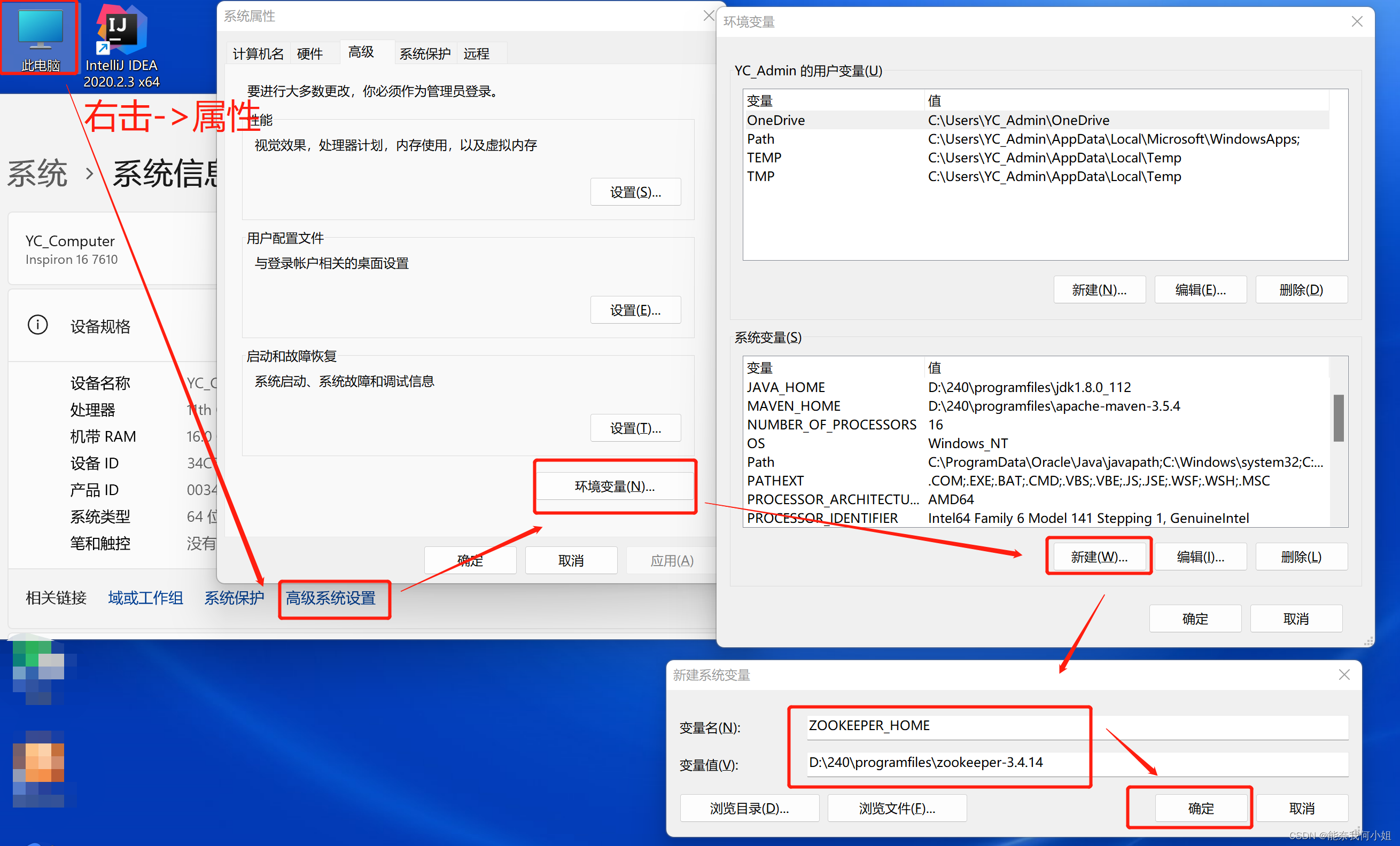
Task: Switch to the 硬件 tab
Action: (310, 53)
